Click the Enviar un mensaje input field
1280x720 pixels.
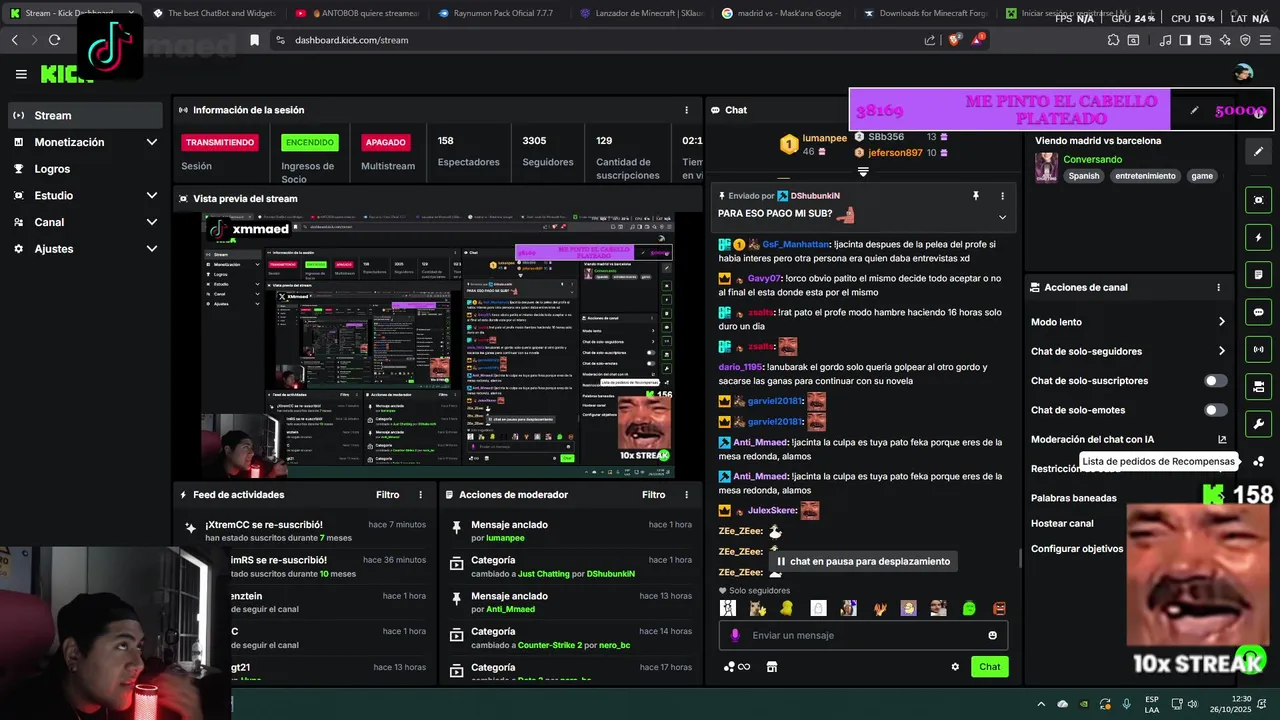pos(863,635)
